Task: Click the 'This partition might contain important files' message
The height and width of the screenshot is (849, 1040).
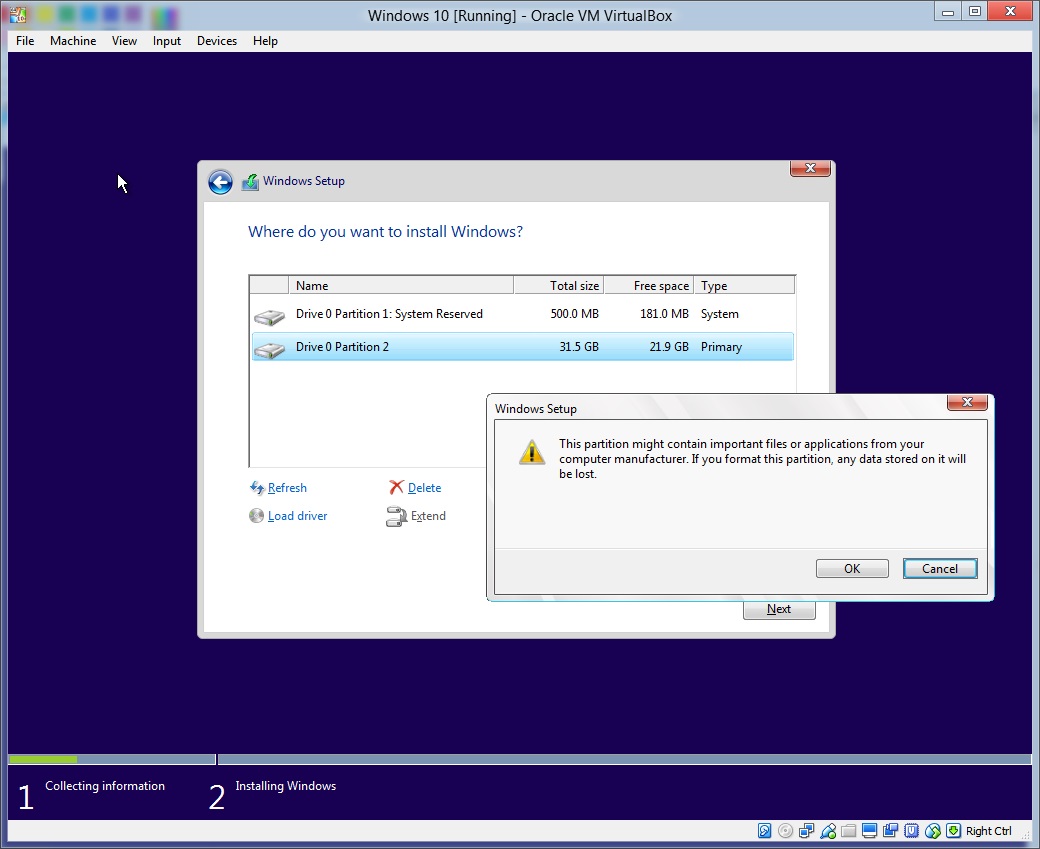Action: [762, 458]
